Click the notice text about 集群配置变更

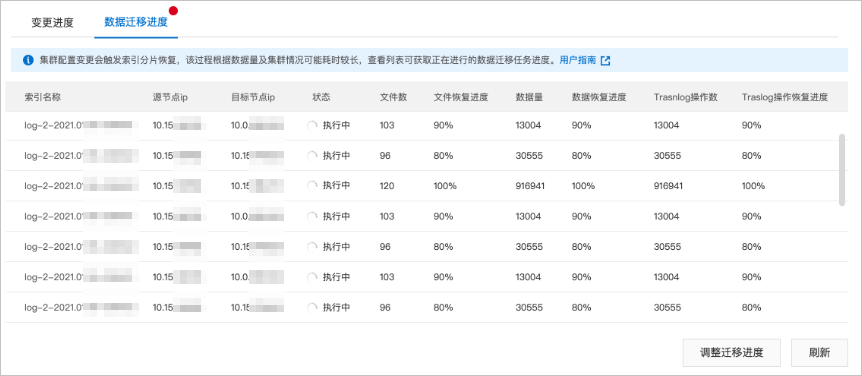[x=297, y=60]
